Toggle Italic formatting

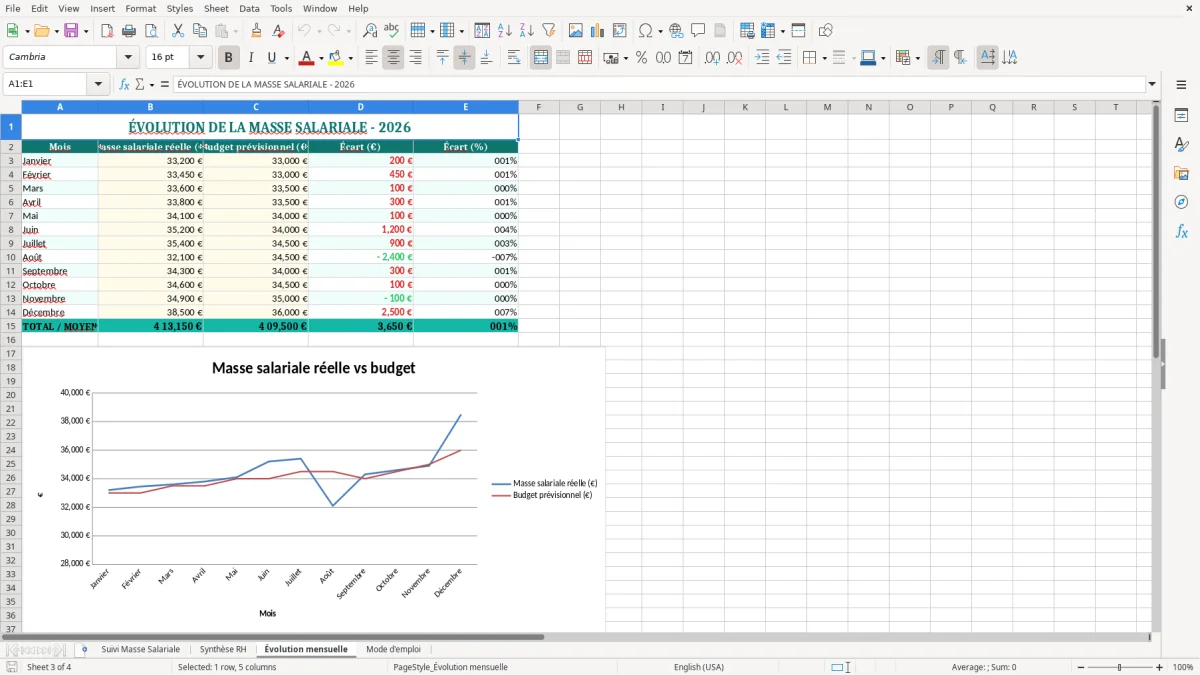click(x=251, y=58)
